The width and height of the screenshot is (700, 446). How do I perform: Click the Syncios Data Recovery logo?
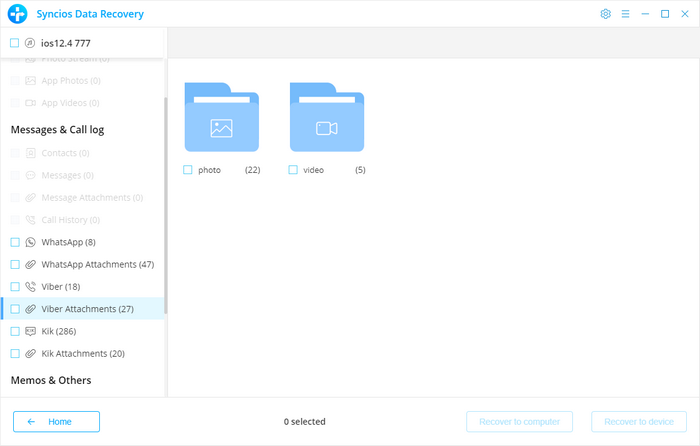tap(17, 14)
